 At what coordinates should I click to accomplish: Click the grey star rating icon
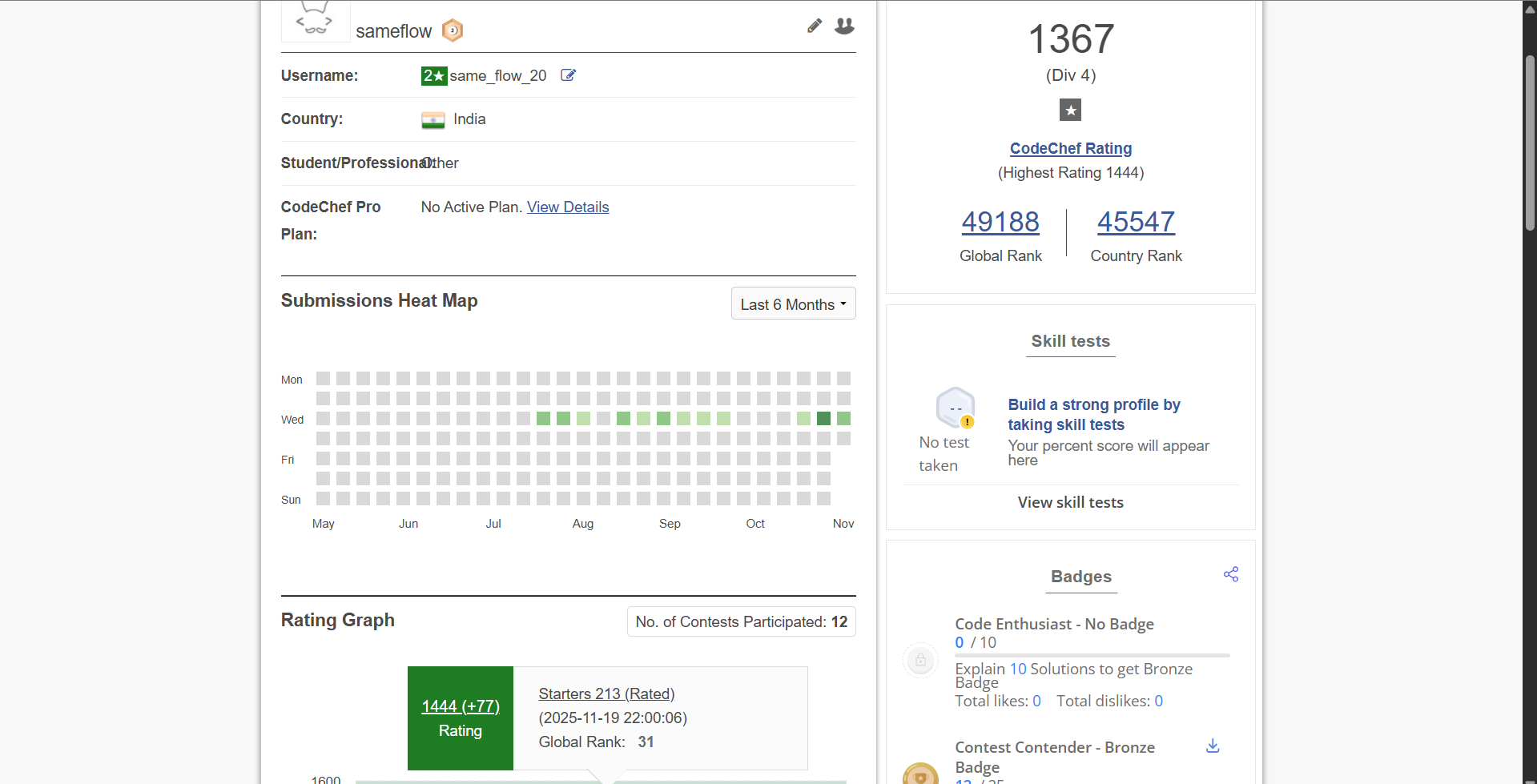1070,110
